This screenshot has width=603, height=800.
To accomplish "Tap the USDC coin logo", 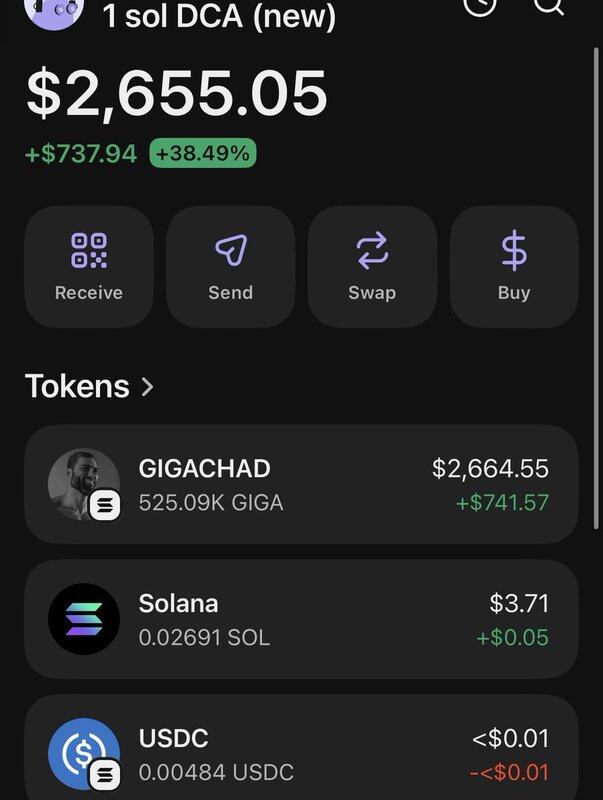I will tap(84, 753).
